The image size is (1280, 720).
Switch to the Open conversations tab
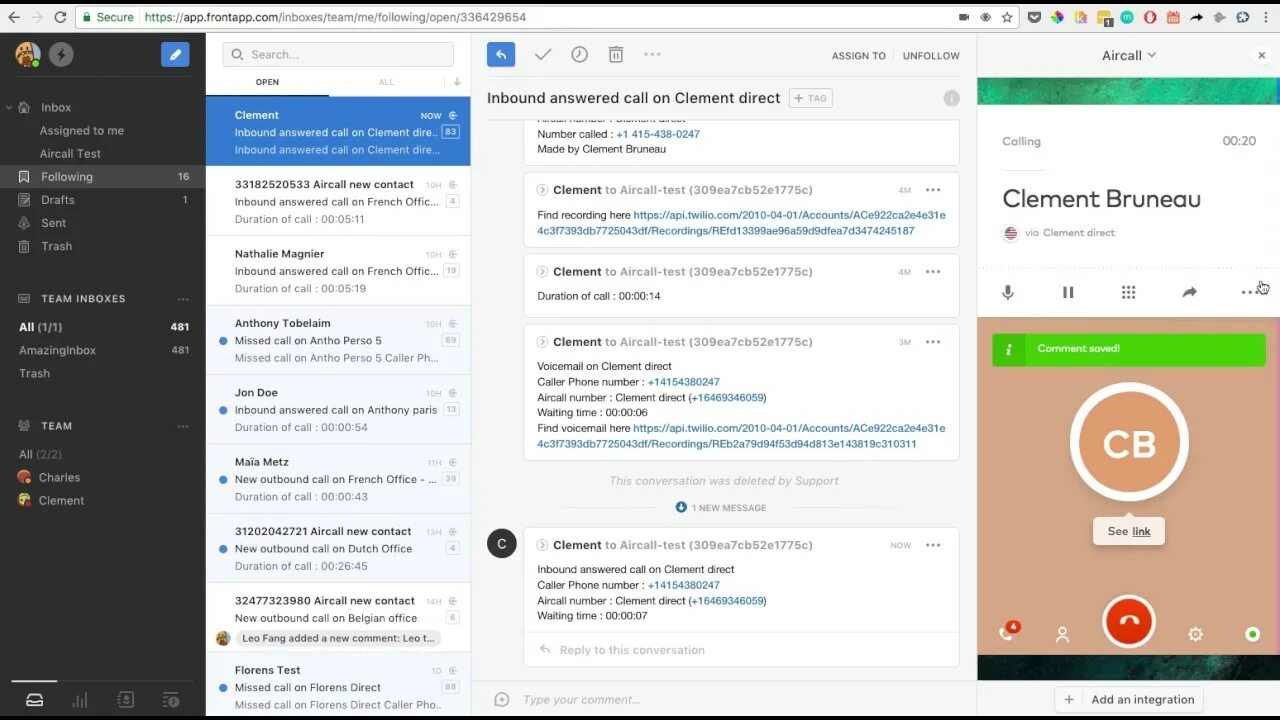[x=267, y=82]
